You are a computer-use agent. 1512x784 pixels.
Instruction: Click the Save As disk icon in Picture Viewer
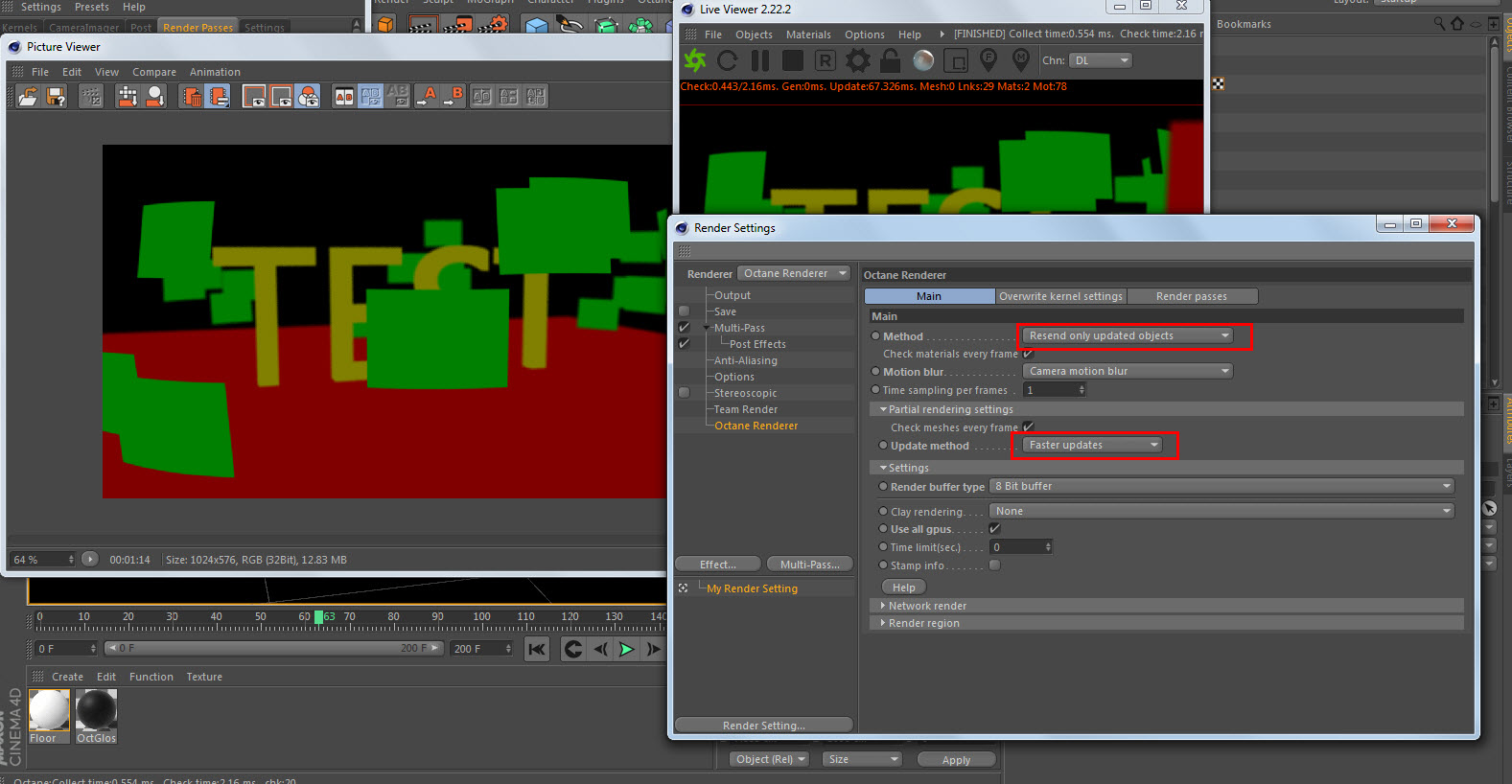pos(56,96)
